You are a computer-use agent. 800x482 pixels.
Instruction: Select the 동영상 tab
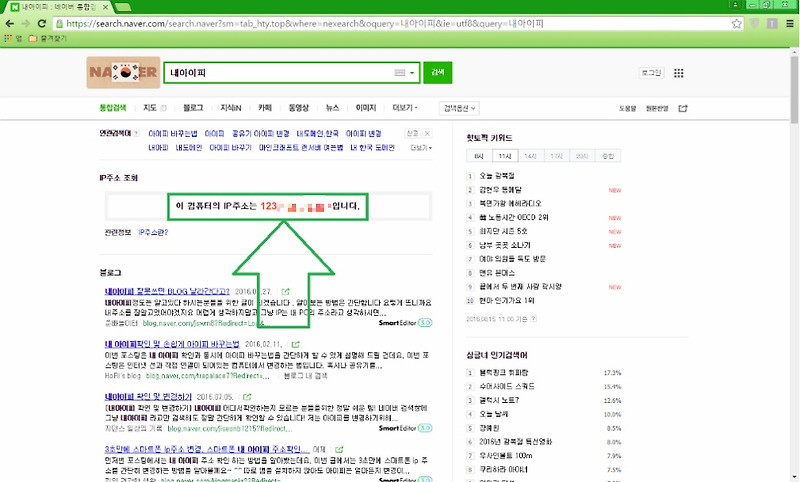298,108
